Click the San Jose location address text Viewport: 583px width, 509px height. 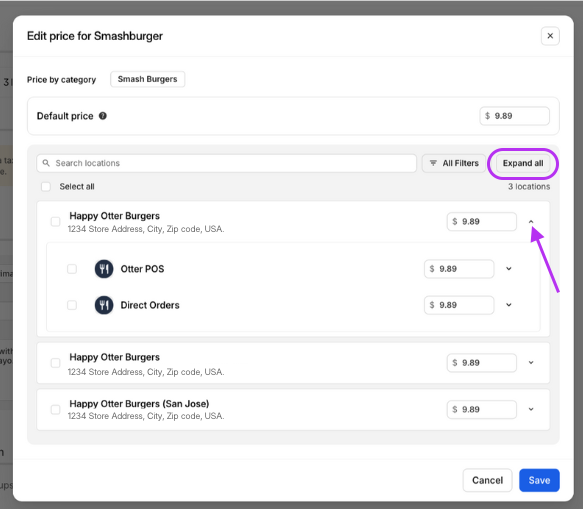(x=146, y=416)
